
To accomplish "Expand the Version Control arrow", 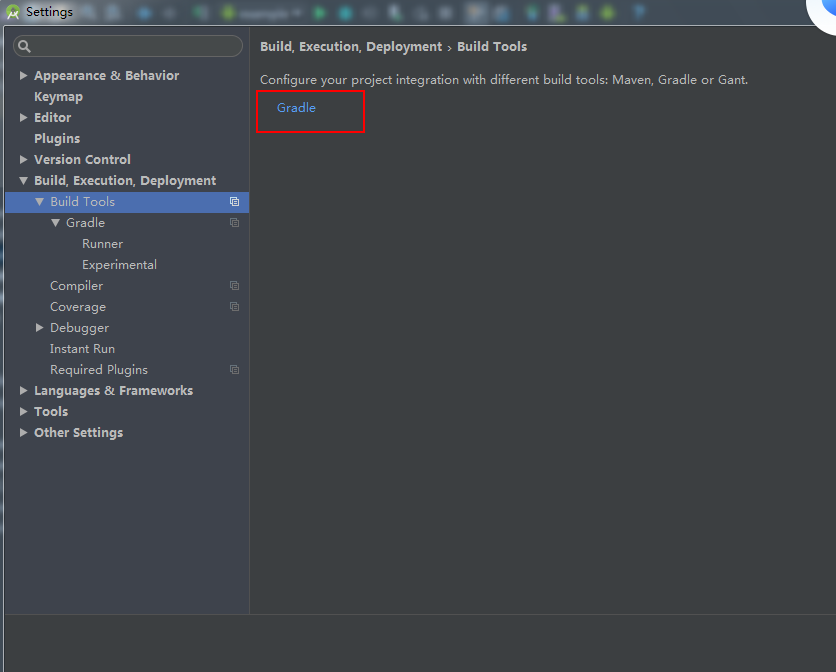I will pyautogui.click(x=23, y=159).
